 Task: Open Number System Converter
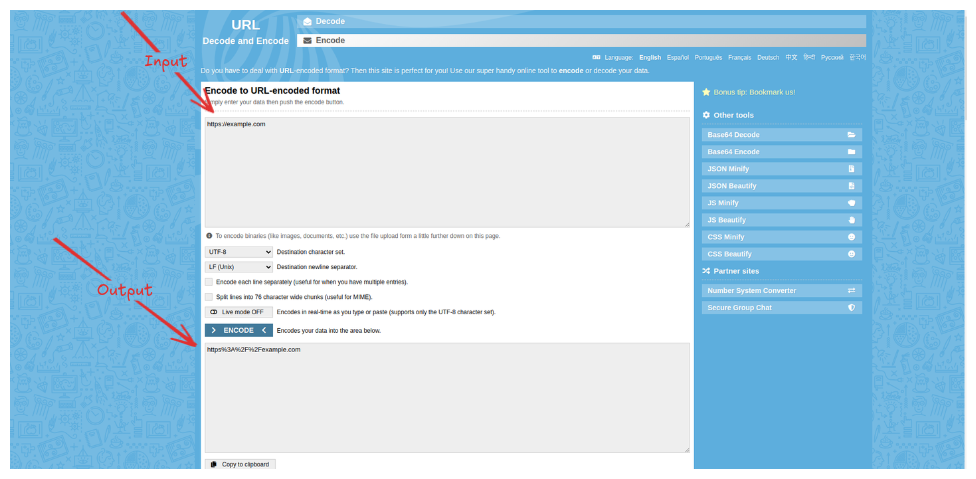point(782,291)
